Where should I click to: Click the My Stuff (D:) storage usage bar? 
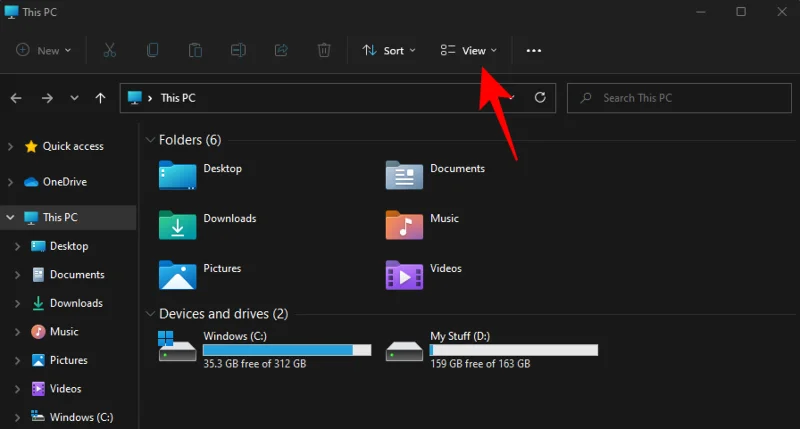pos(514,350)
